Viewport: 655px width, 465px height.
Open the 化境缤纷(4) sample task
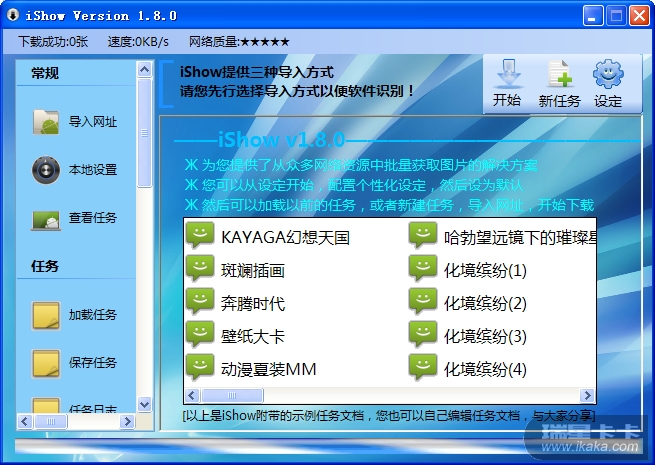485,369
